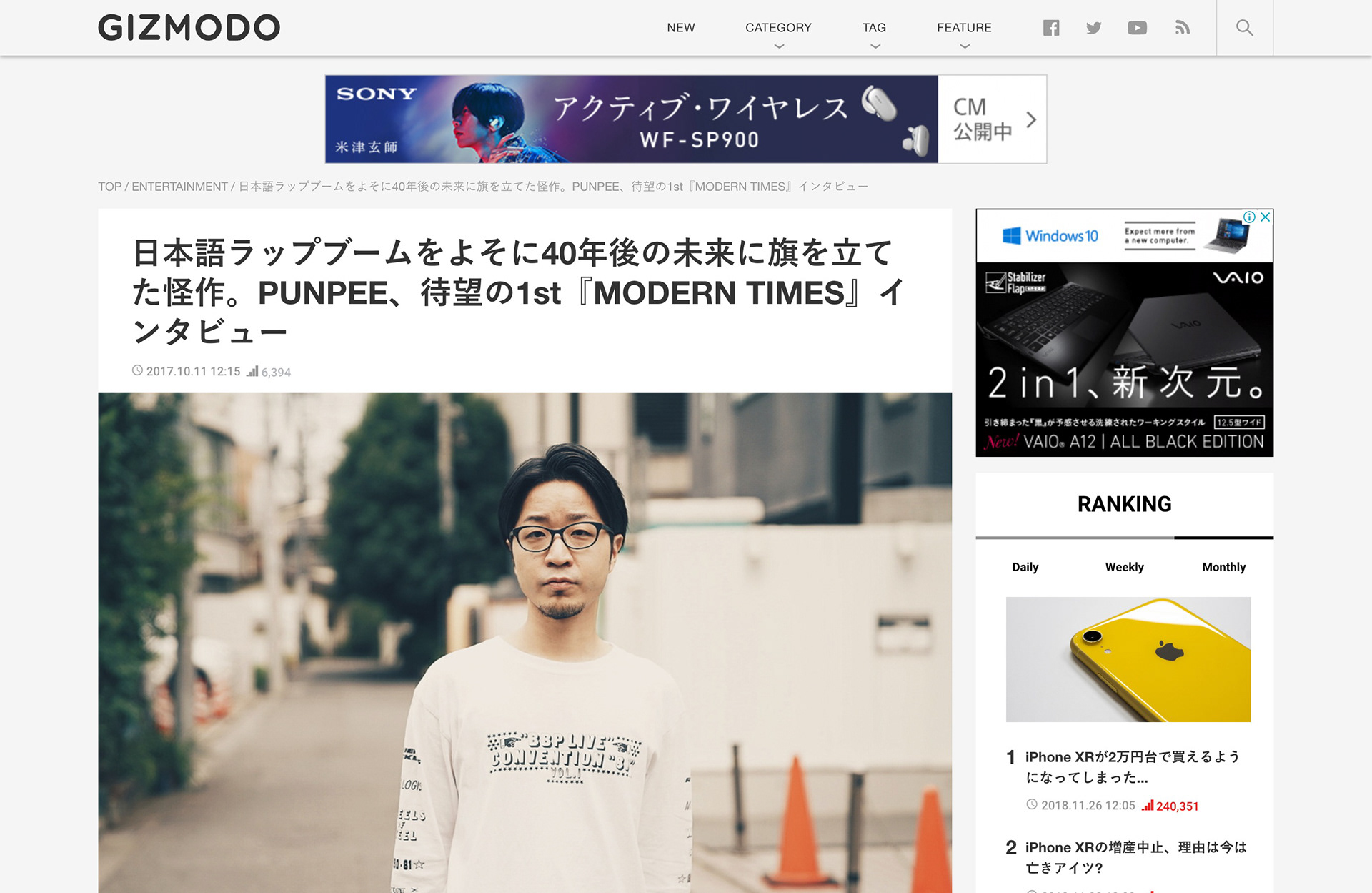Open the RSS feed icon
This screenshot has width=1372, height=893.
(x=1182, y=28)
